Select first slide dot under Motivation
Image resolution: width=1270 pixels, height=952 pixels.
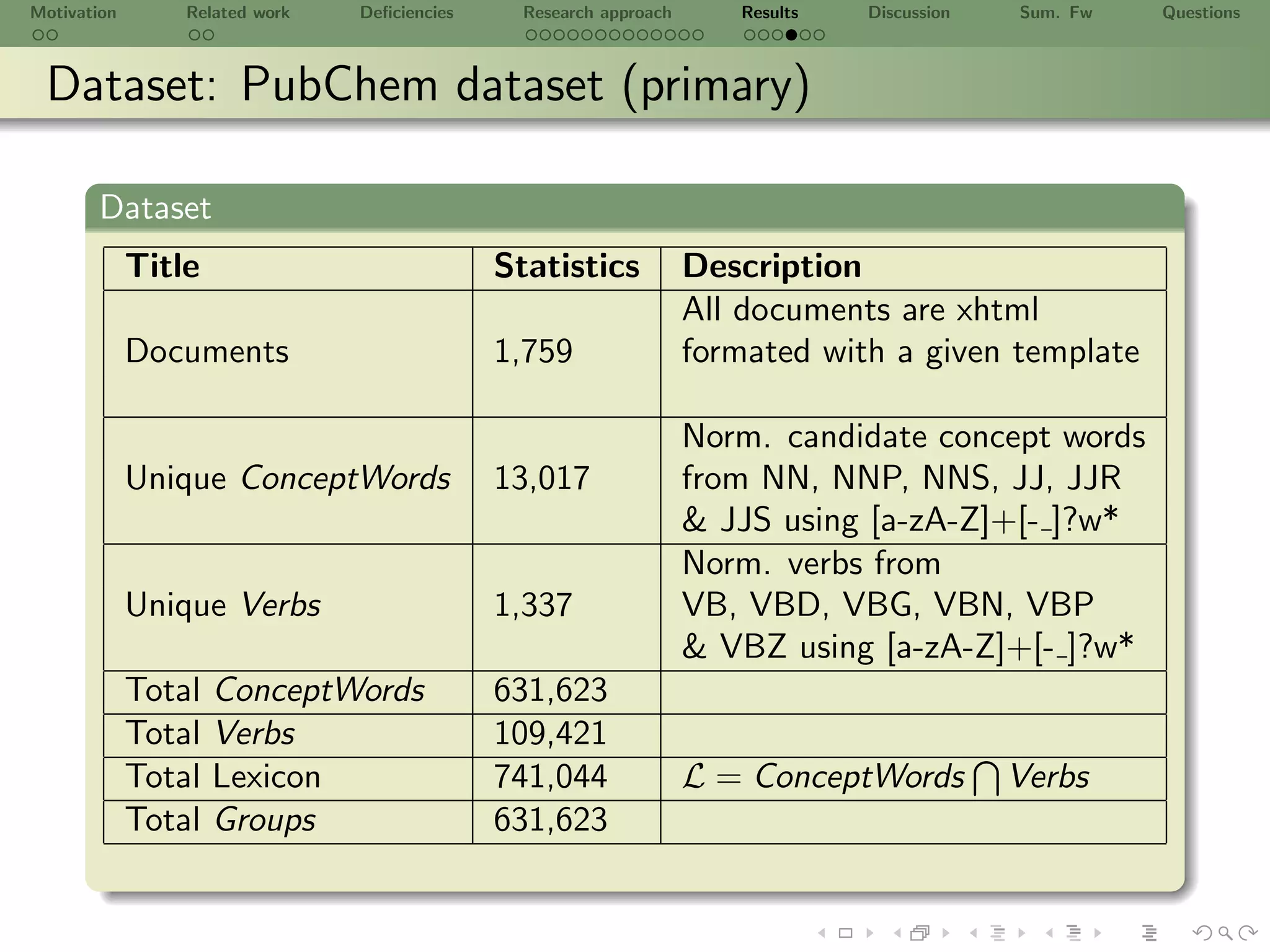38,35
